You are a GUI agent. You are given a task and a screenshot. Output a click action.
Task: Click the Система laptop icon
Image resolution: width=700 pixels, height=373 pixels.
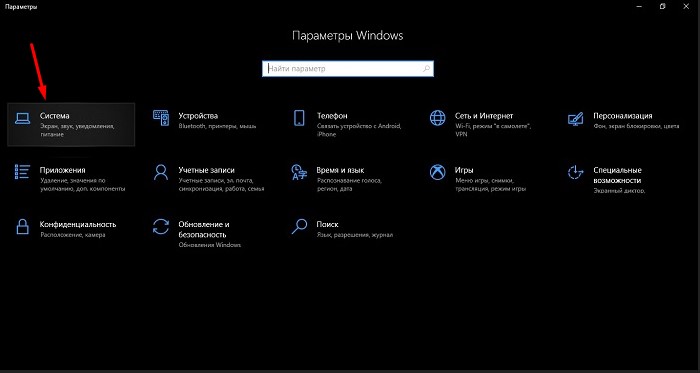22,118
